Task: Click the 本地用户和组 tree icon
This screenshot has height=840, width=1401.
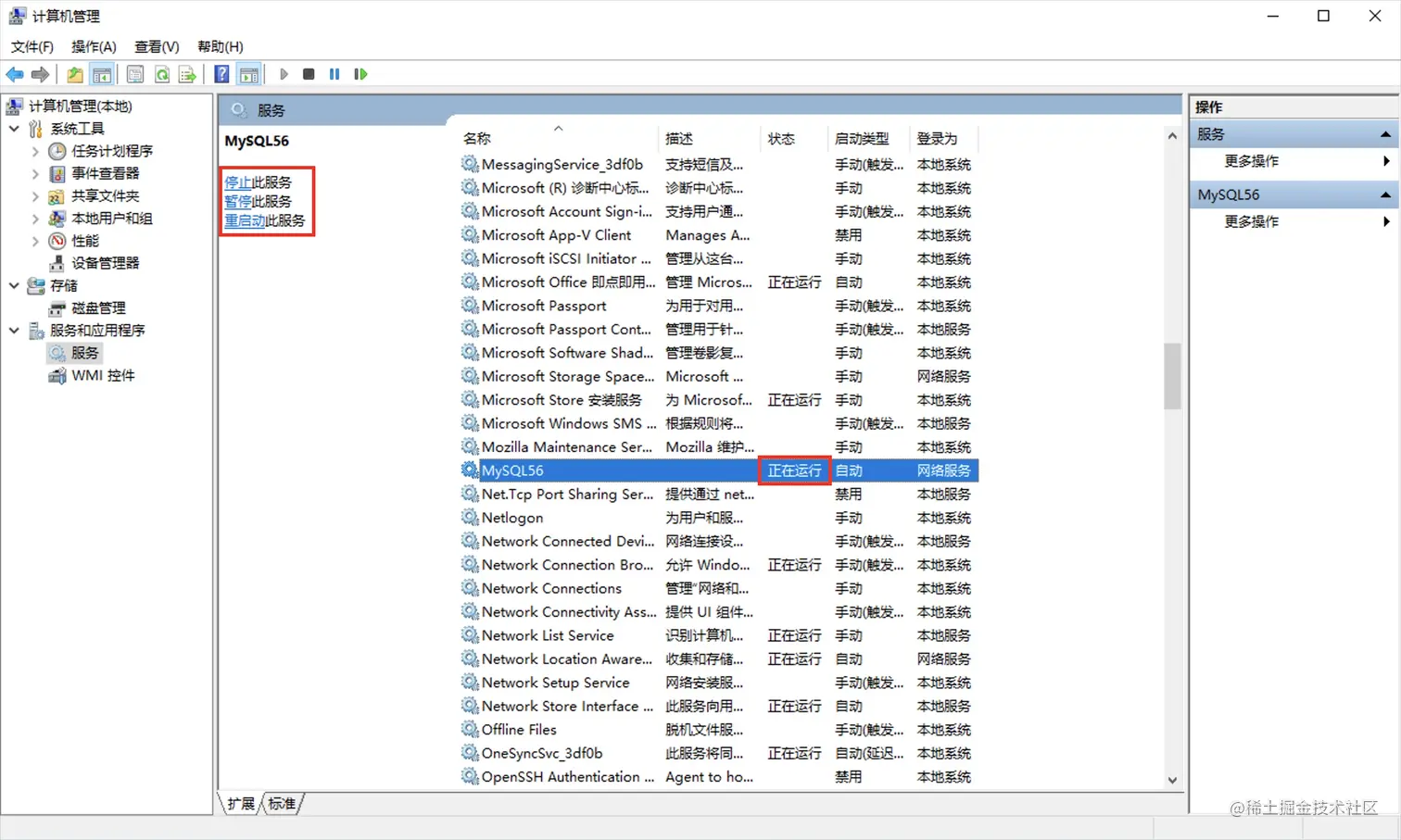Action: pos(57,219)
